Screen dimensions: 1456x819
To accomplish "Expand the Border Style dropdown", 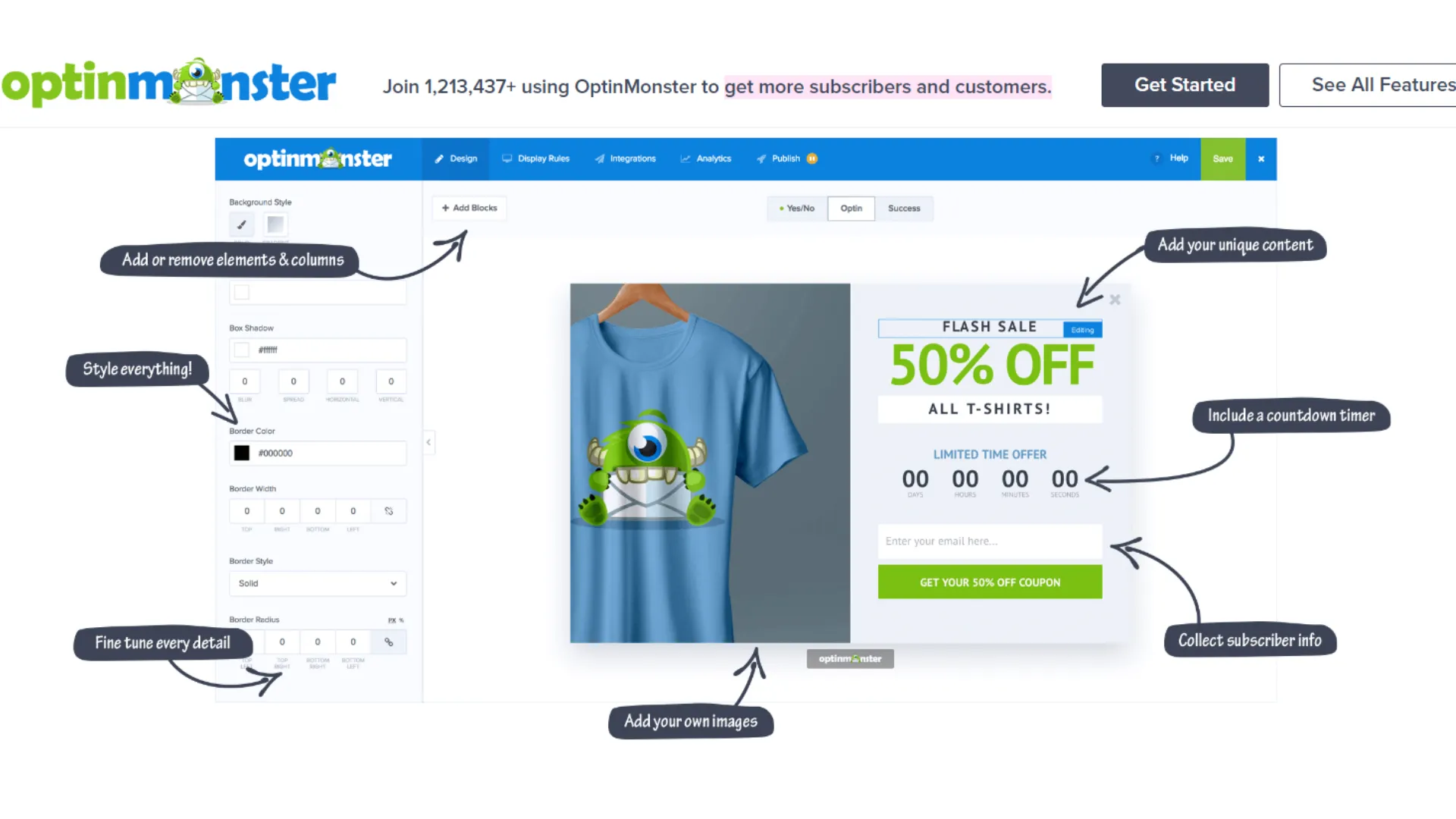I will [x=315, y=583].
